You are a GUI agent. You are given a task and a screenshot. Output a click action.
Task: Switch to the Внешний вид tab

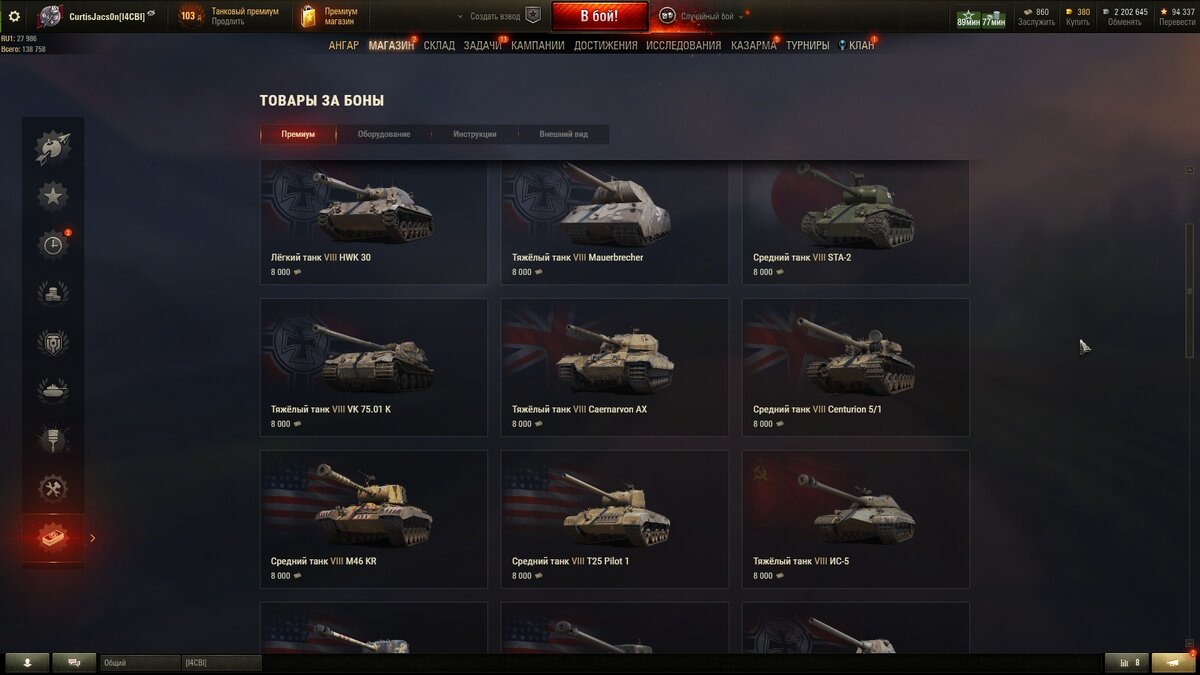pyautogui.click(x=564, y=134)
